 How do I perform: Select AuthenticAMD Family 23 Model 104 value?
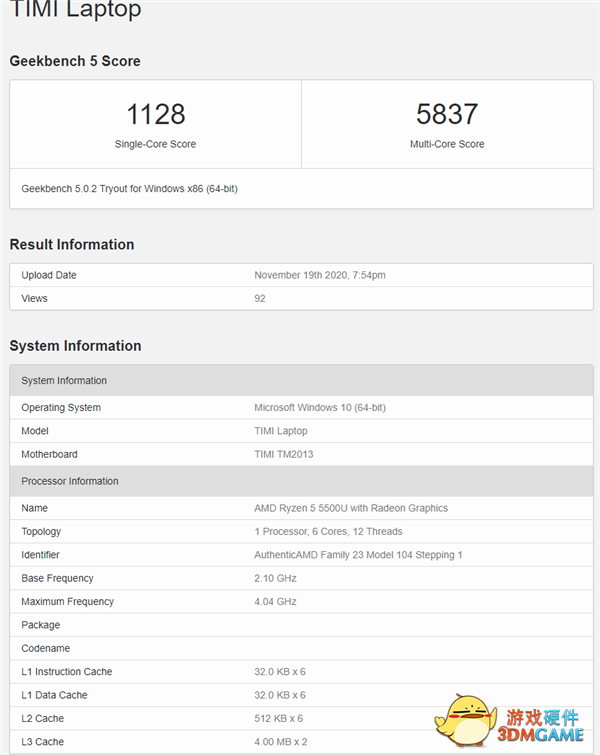point(358,555)
